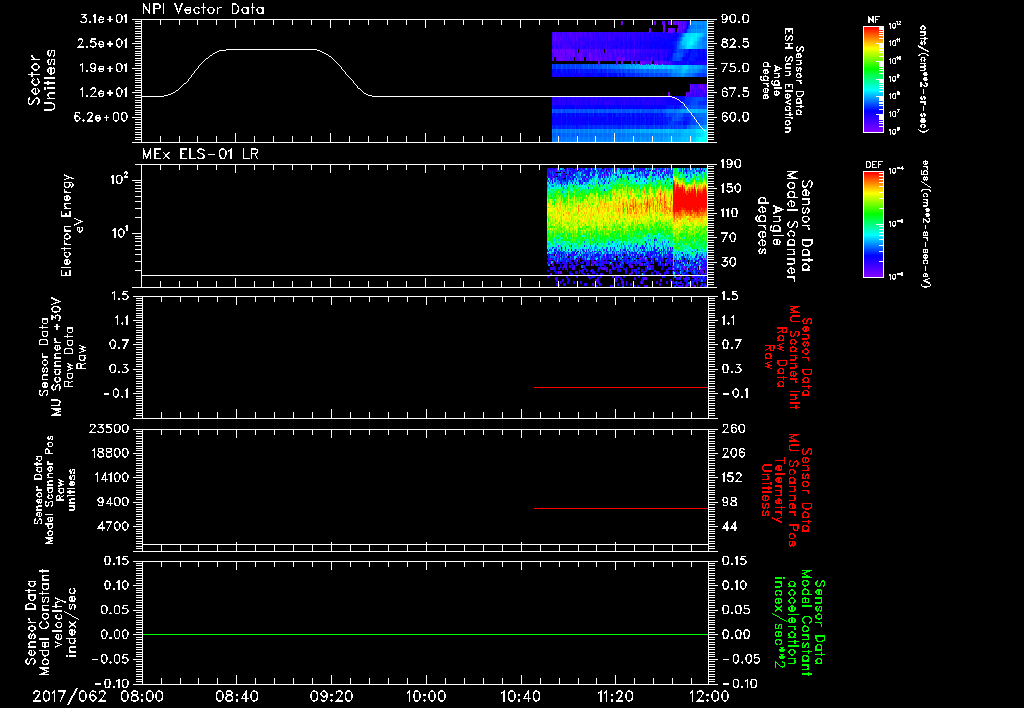This screenshot has width=1024, height=708.
Task: Click the "260" telemetry axis value
Action: [x=731, y=428]
